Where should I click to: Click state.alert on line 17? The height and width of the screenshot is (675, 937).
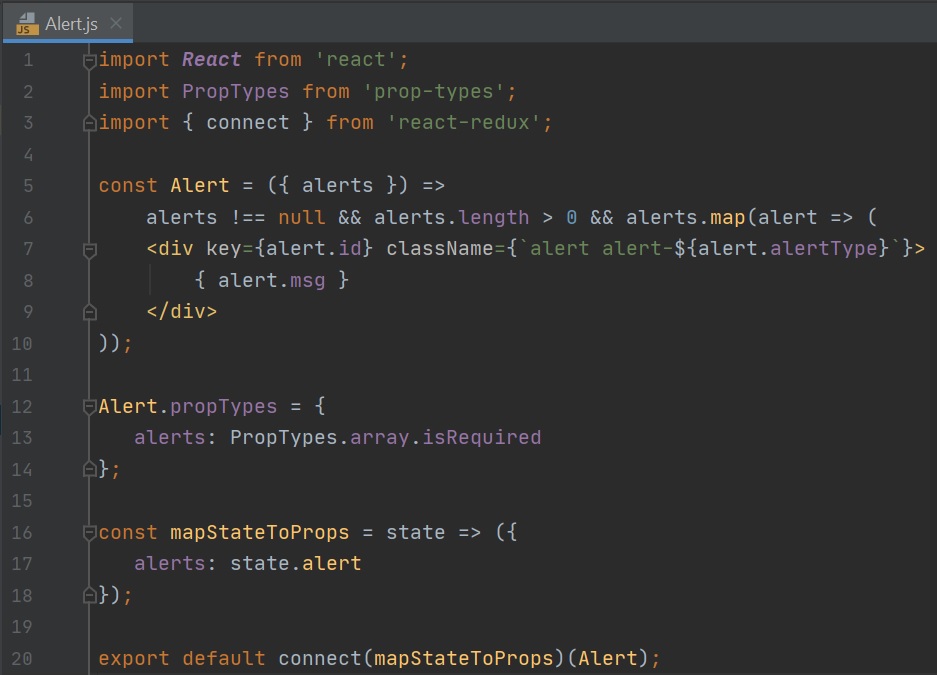[295, 564]
